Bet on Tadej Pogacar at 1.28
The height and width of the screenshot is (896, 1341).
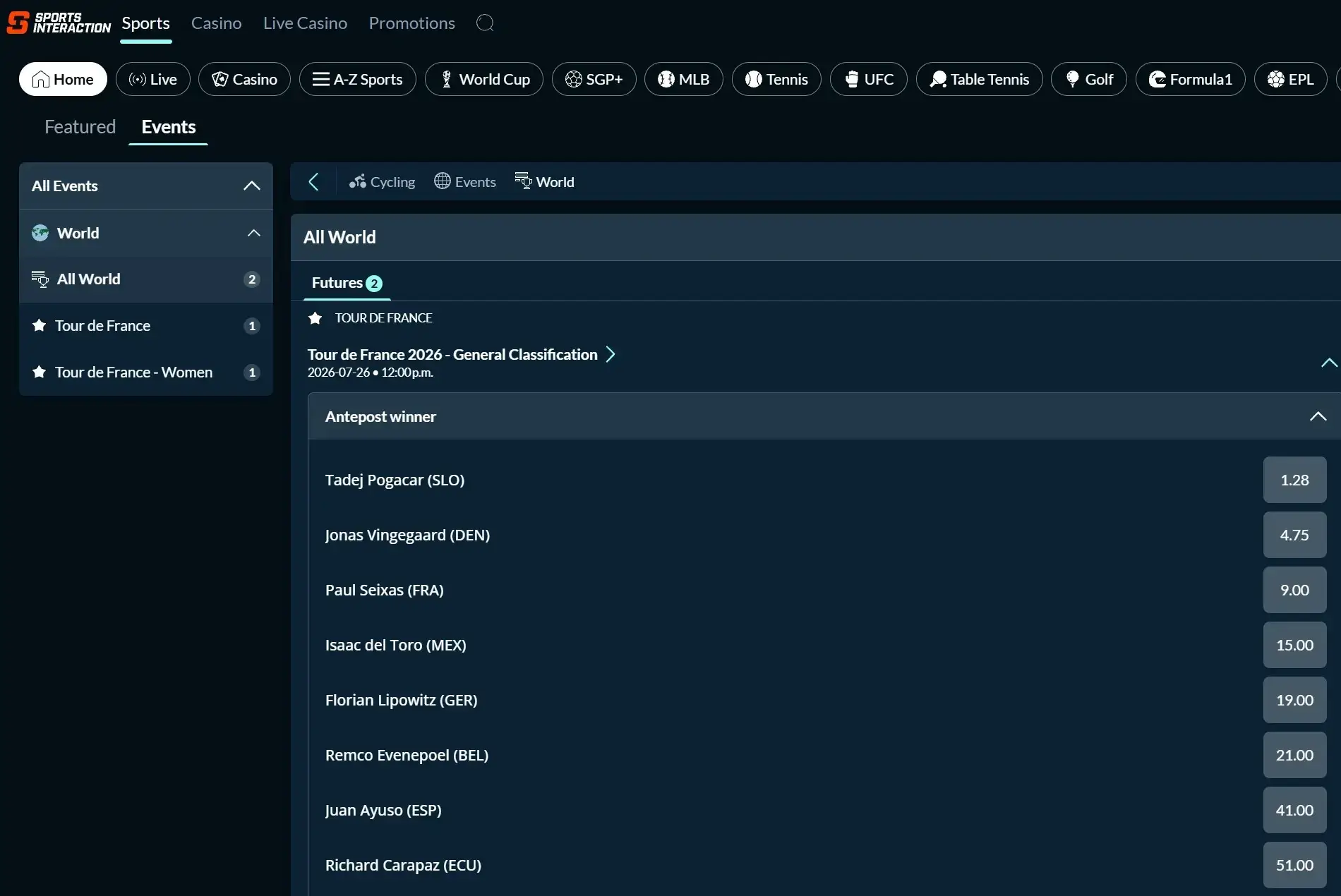tap(1294, 480)
